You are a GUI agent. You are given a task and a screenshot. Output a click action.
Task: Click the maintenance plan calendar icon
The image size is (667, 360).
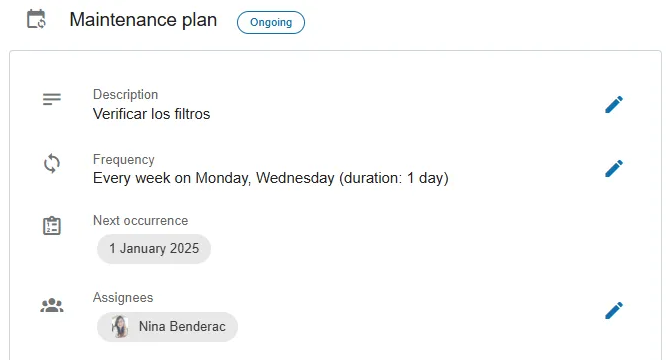tap(36, 19)
